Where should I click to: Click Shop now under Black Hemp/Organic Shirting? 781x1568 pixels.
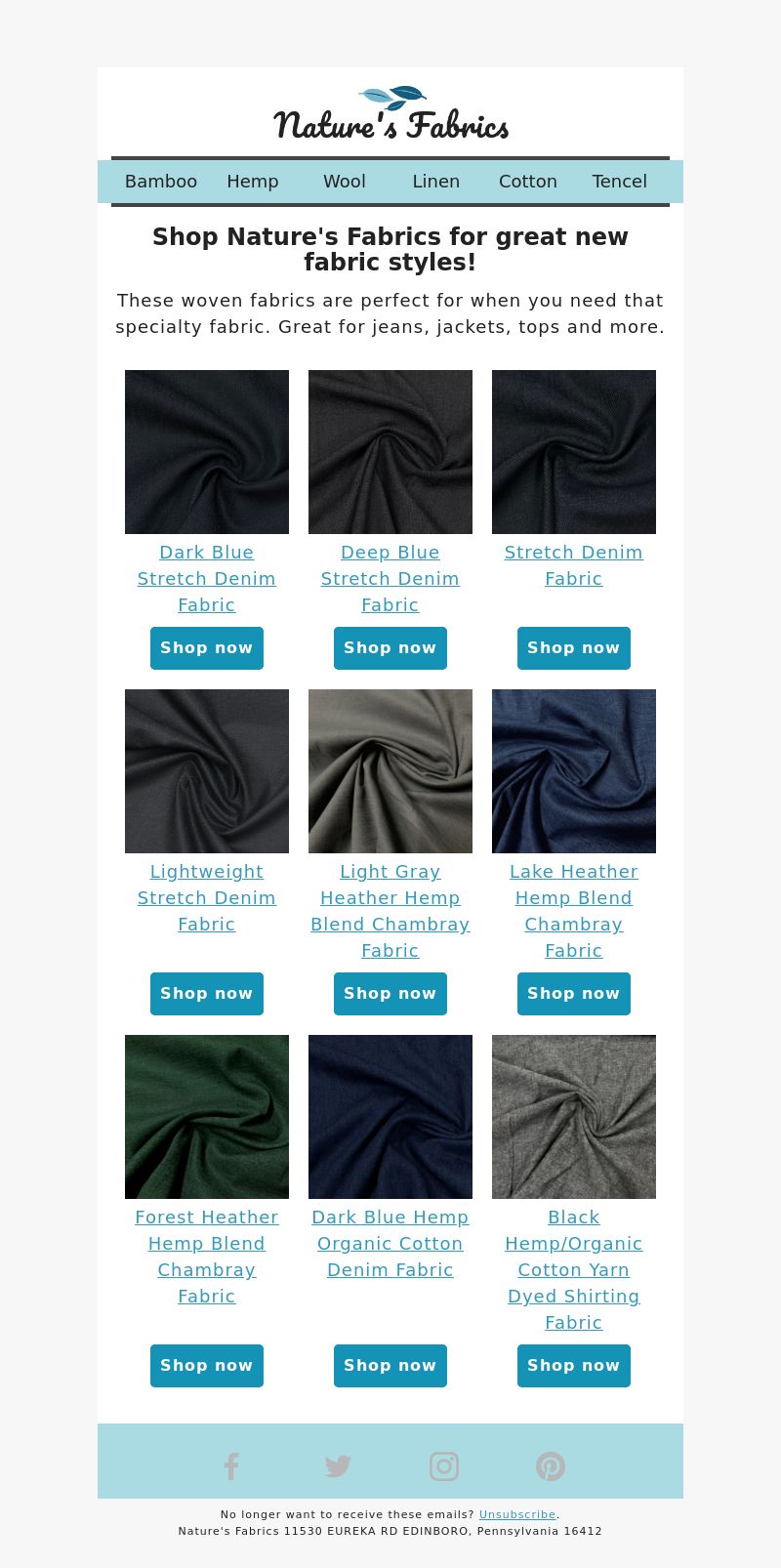[574, 1366]
